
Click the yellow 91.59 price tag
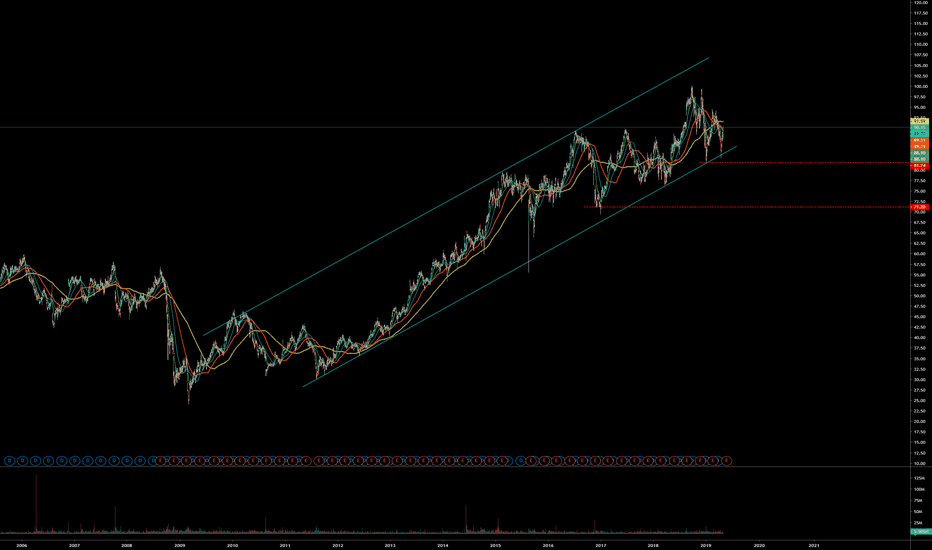tap(920, 121)
